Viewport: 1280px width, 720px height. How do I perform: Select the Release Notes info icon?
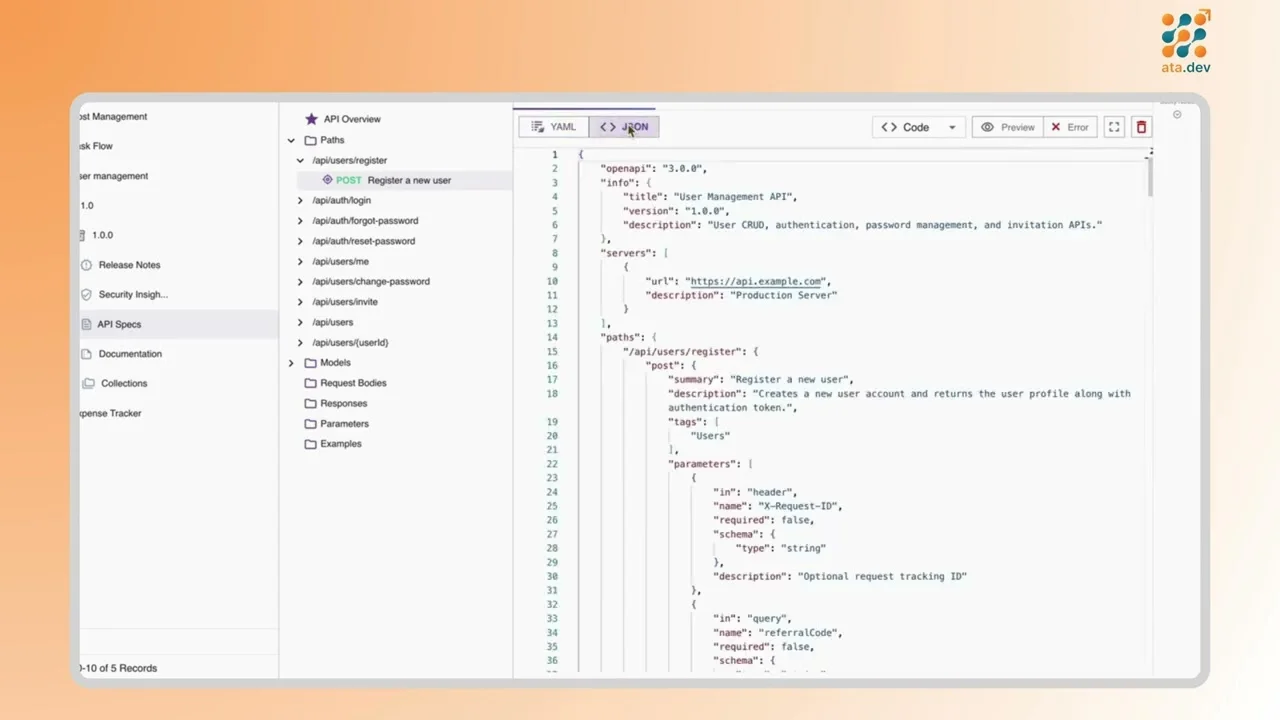coord(87,264)
